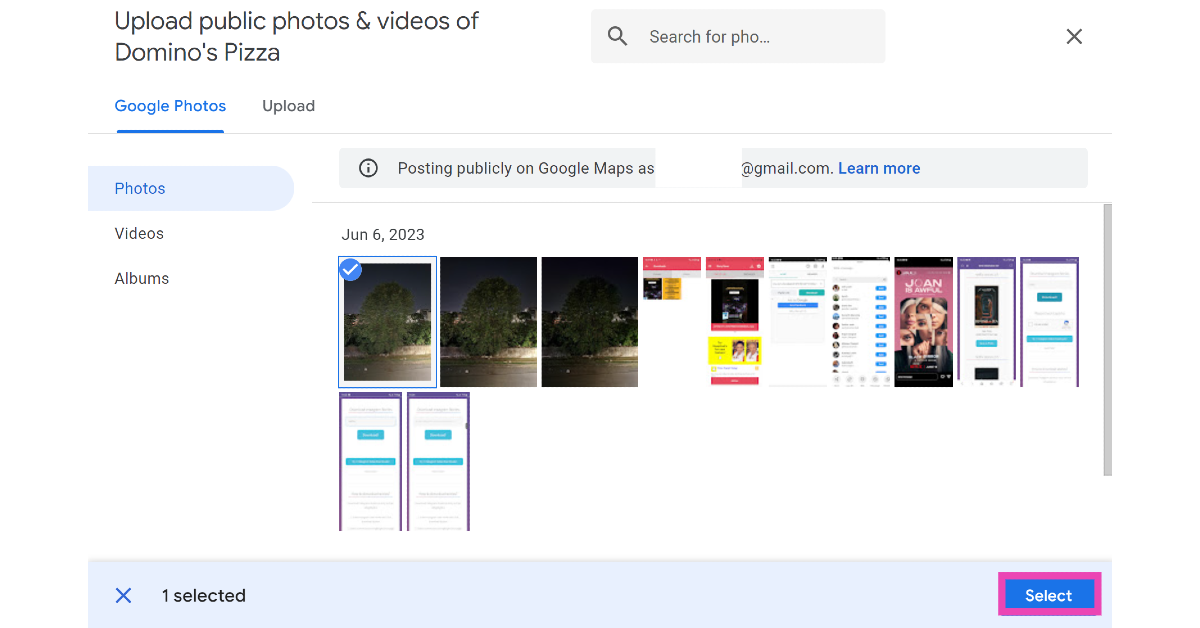This screenshot has height=628, width=1200.
Task: Select the screenshot with yellow banner thumbnail
Action: point(734,322)
